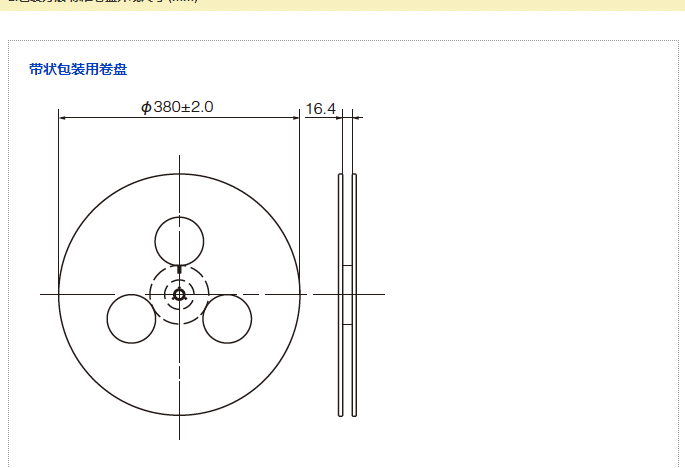Click the top circular hole in reel
Screen dimensions: 685x468
tap(179, 241)
